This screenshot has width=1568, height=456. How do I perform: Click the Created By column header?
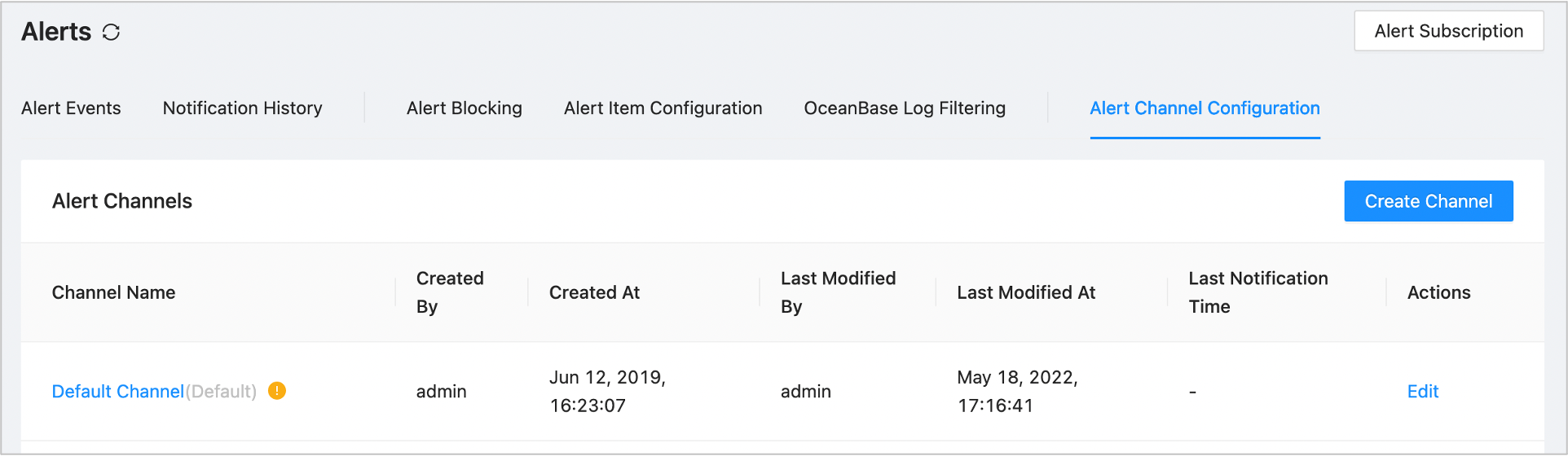click(450, 292)
